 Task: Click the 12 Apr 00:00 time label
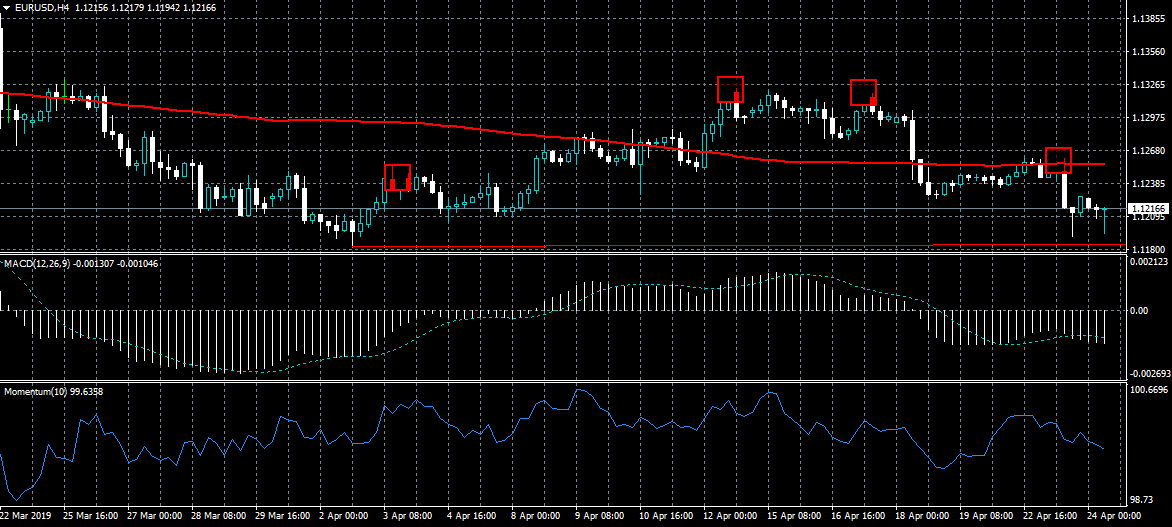pos(730,517)
